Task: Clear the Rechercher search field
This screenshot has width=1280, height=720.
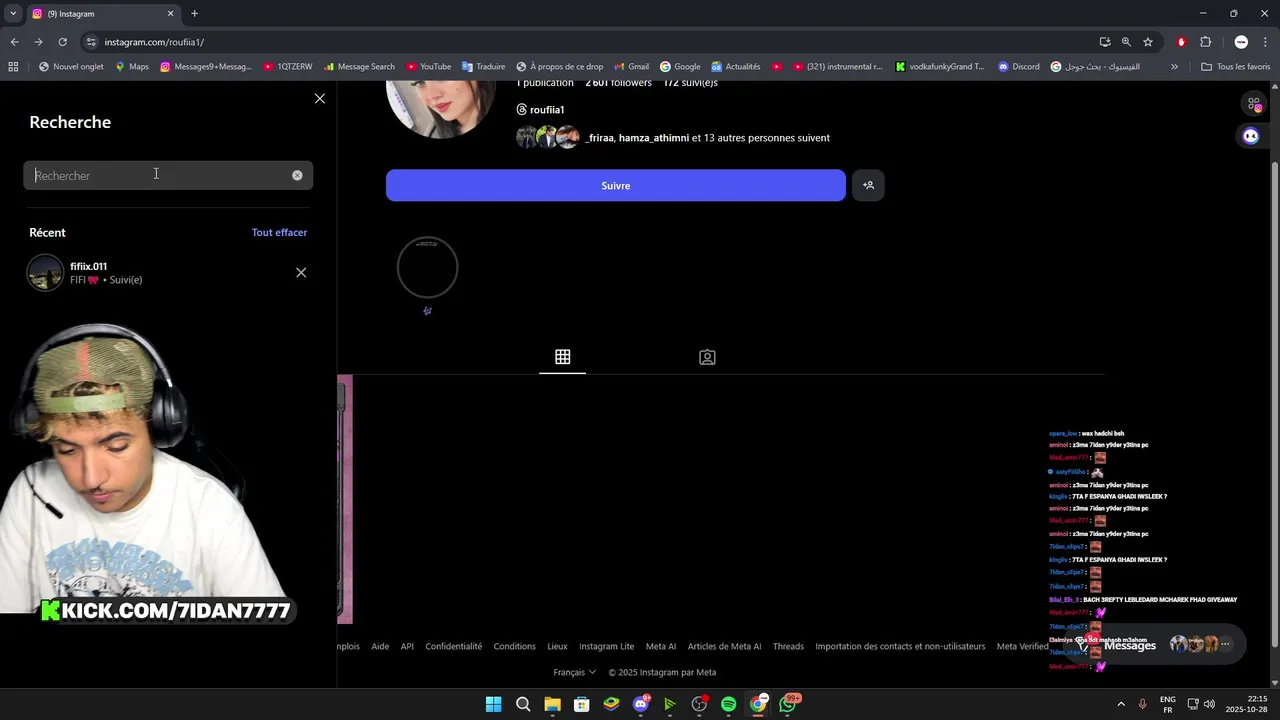Action: (x=297, y=175)
